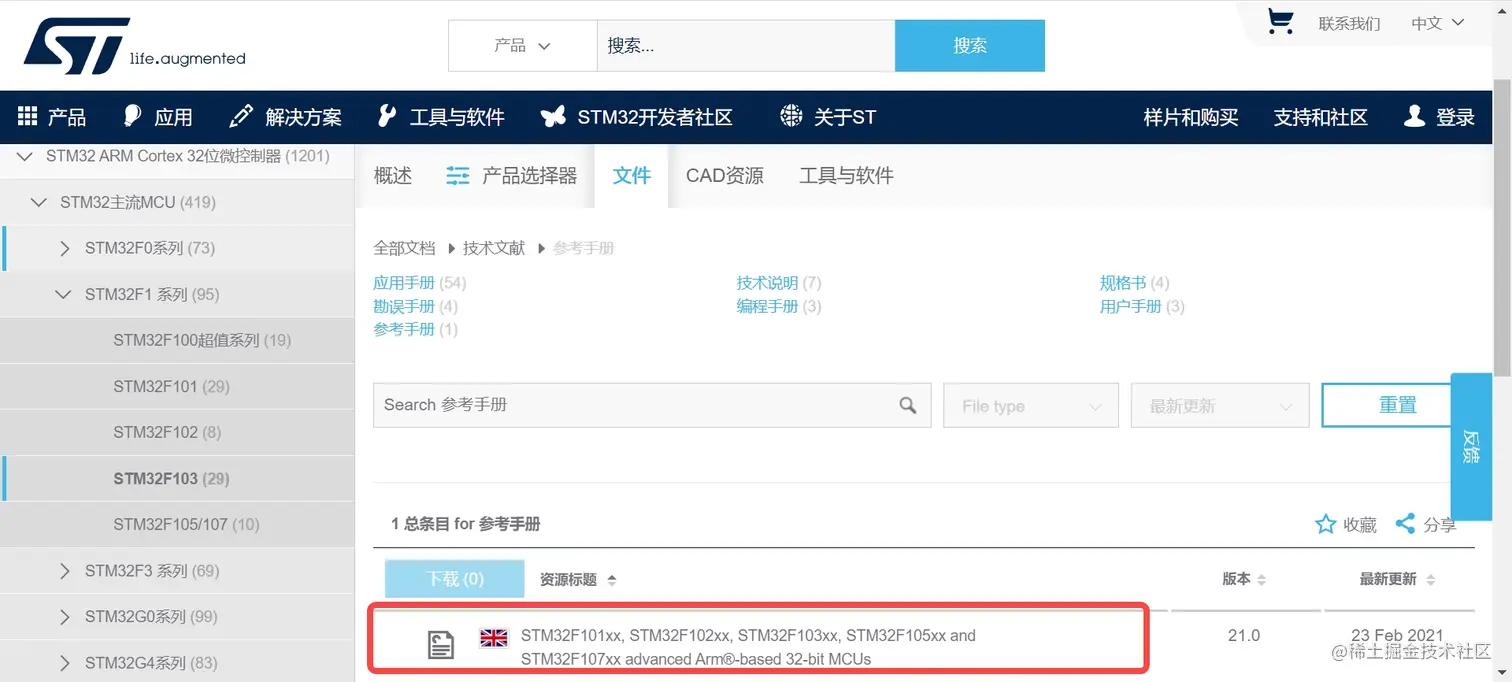Click the STM32 community butterfly icon
The image size is (1512, 682).
552,117
